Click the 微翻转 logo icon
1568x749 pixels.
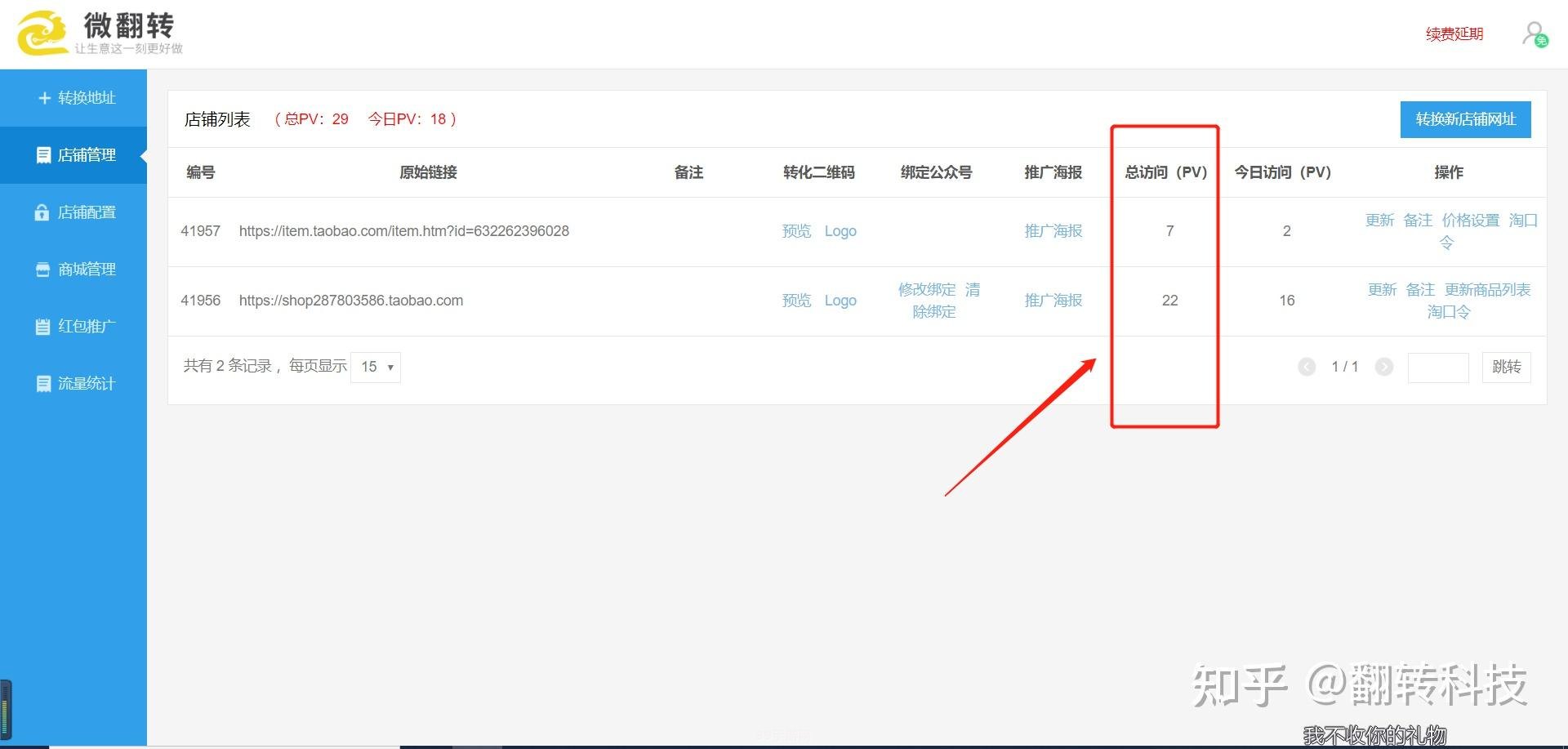42,33
